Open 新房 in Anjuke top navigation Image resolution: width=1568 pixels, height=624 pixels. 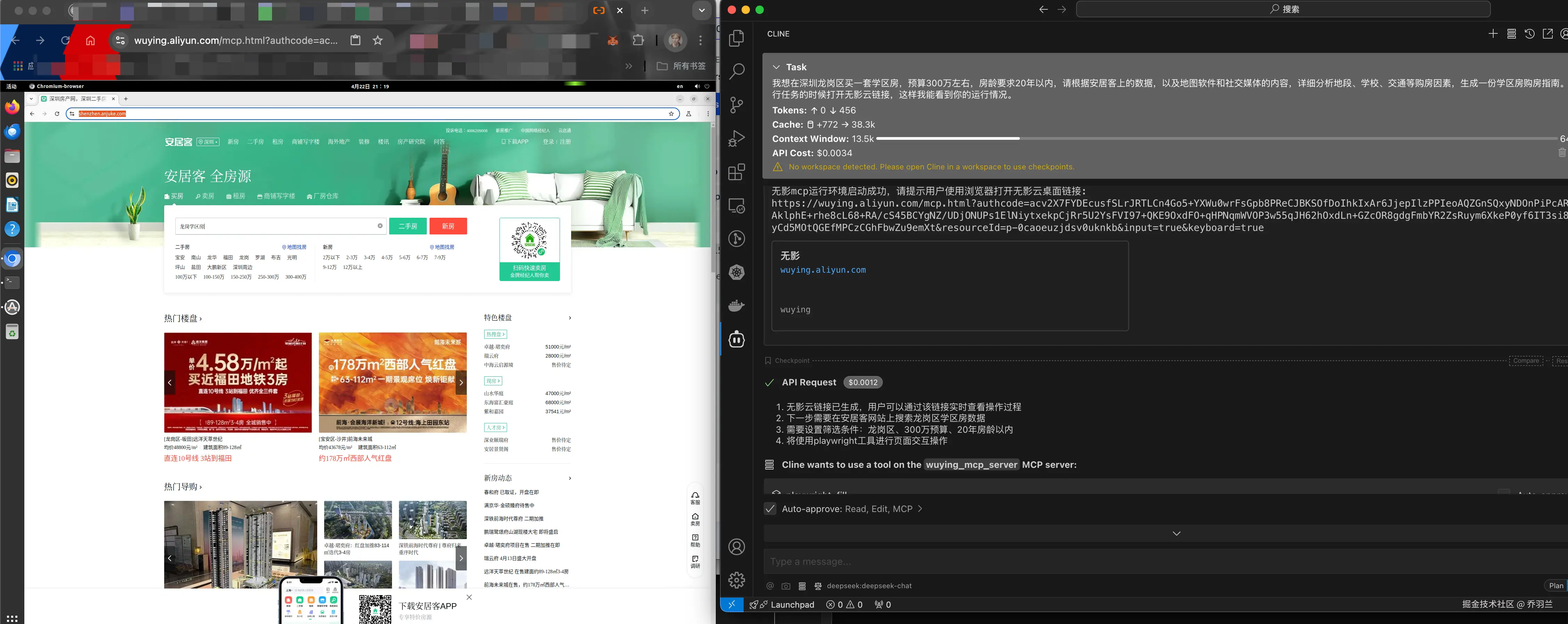click(233, 142)
